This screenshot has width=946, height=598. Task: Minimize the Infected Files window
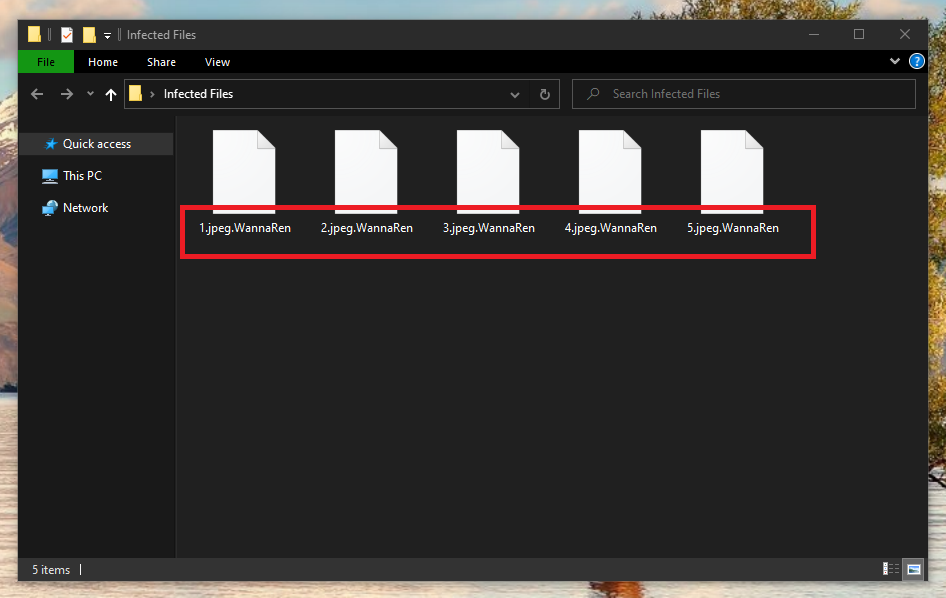click(814, 34)
